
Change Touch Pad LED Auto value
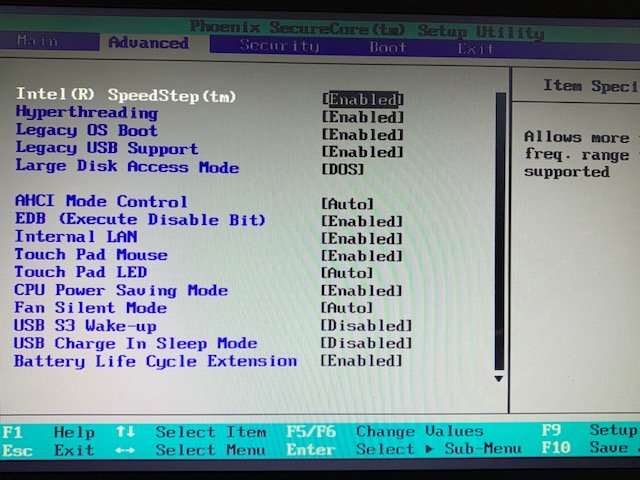tap(347, 273)
